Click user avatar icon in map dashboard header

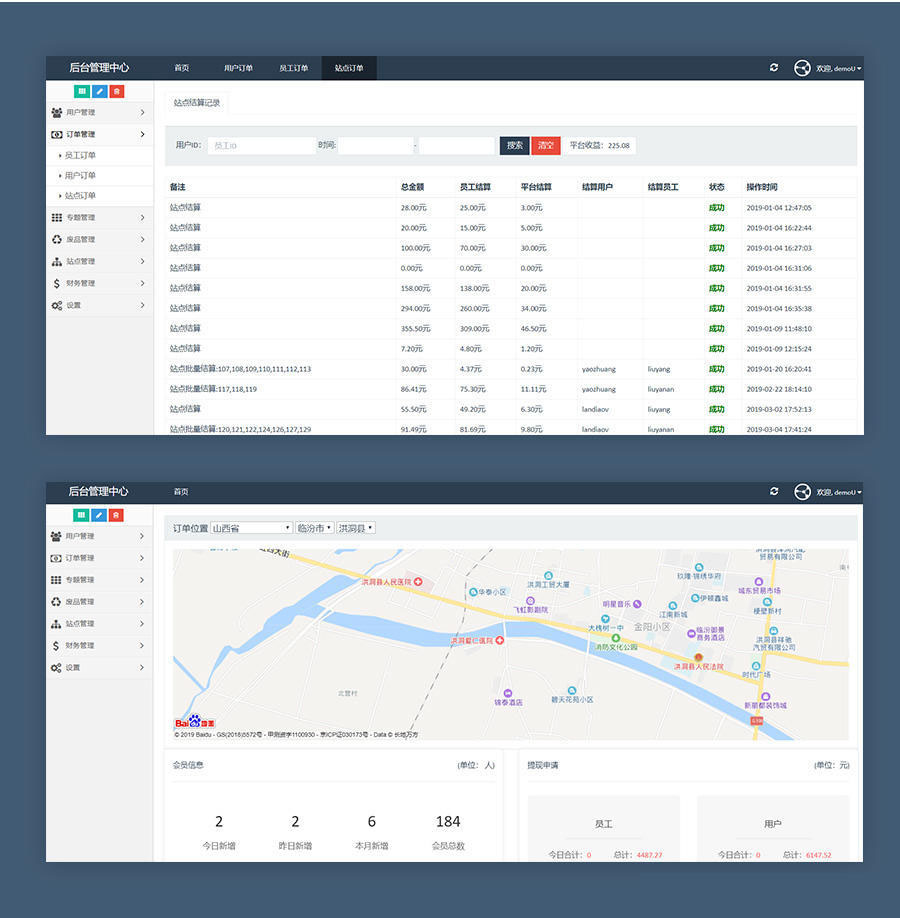802,492
